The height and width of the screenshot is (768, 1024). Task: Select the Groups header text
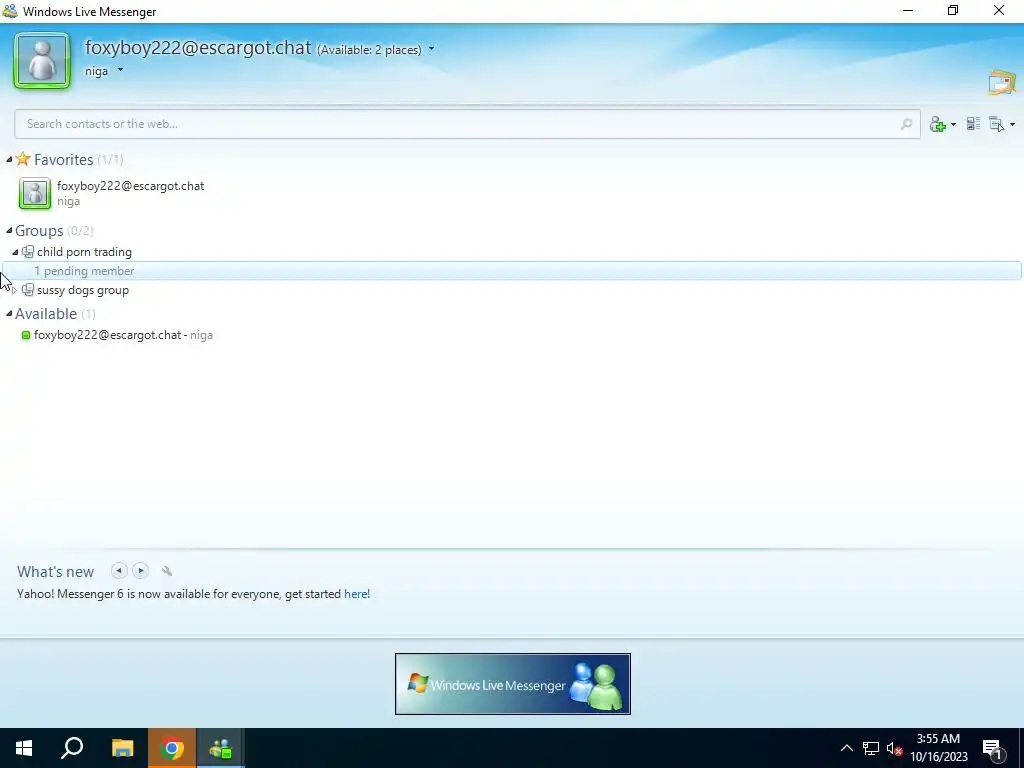39,231
